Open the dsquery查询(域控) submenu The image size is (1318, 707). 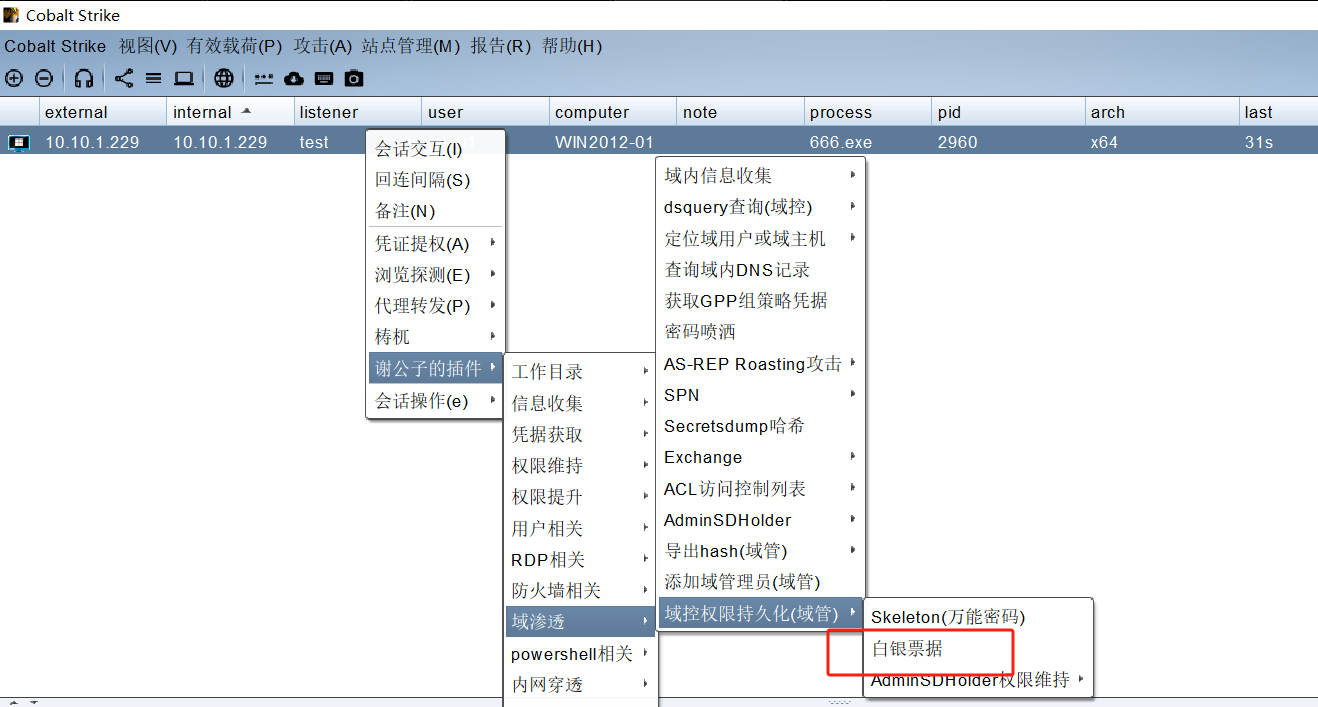tap(761, 207)
